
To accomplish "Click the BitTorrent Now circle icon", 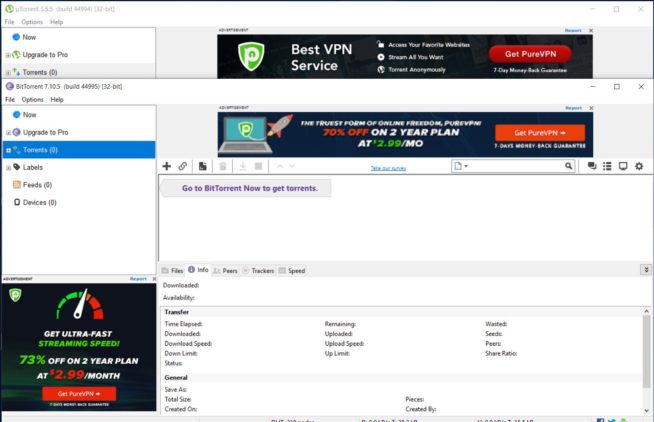I will [x=17, y=114].
